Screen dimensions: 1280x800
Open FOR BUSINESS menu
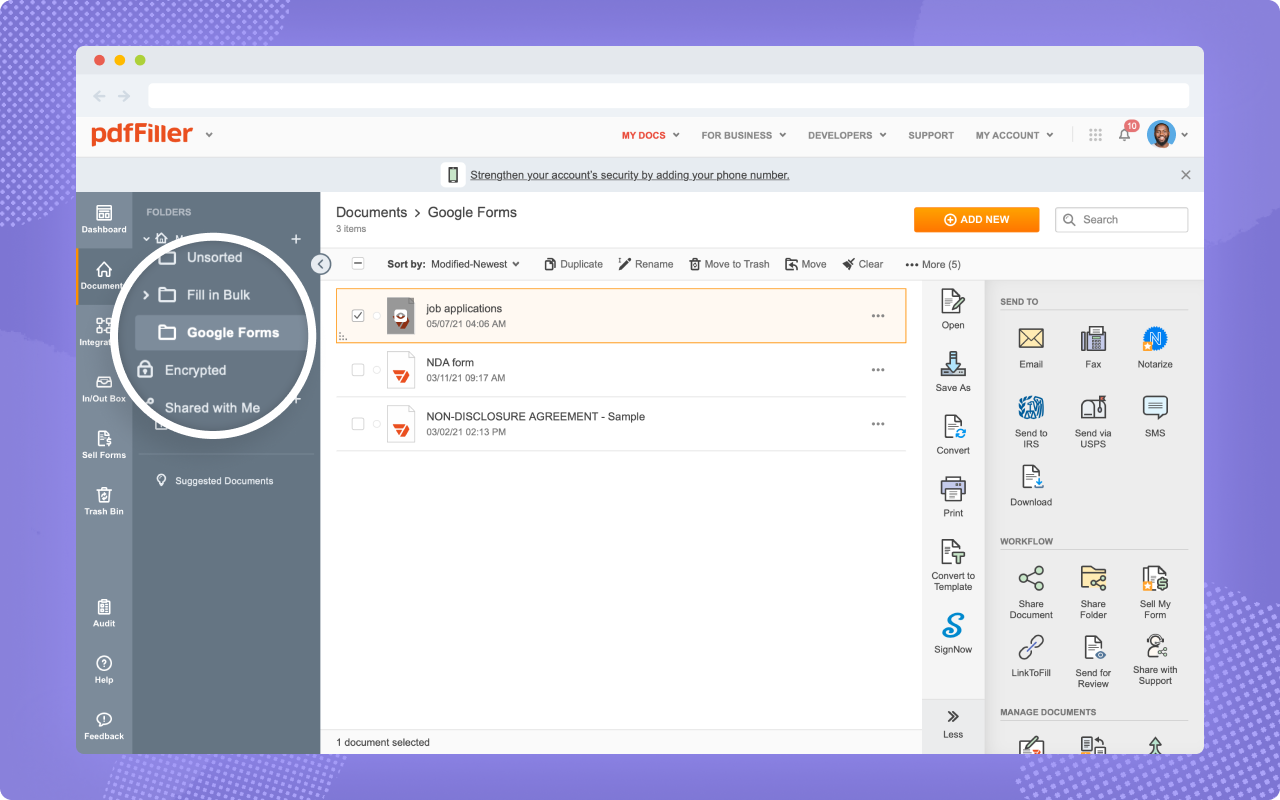click(743, 135)
